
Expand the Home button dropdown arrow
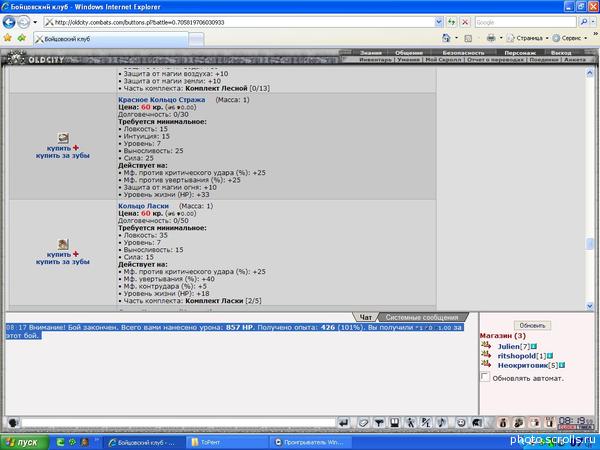coord(456,38)
